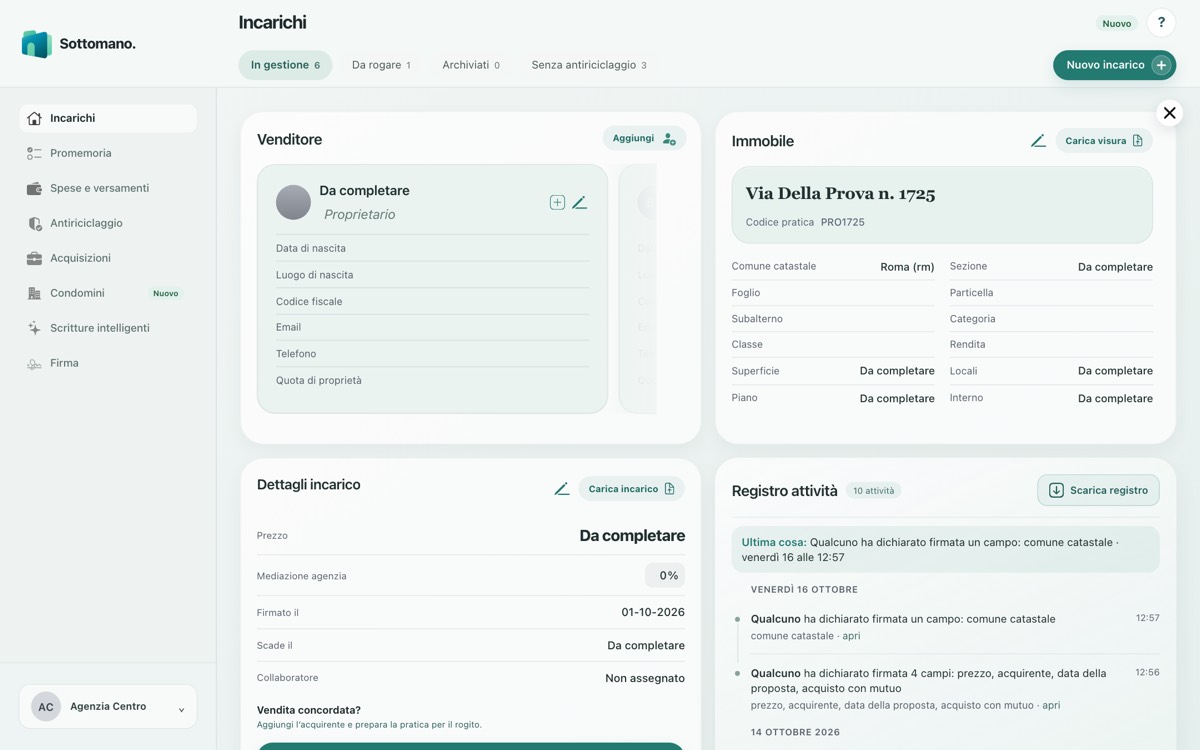Edit the Da completare seller with pencil icon

[579, 202]
